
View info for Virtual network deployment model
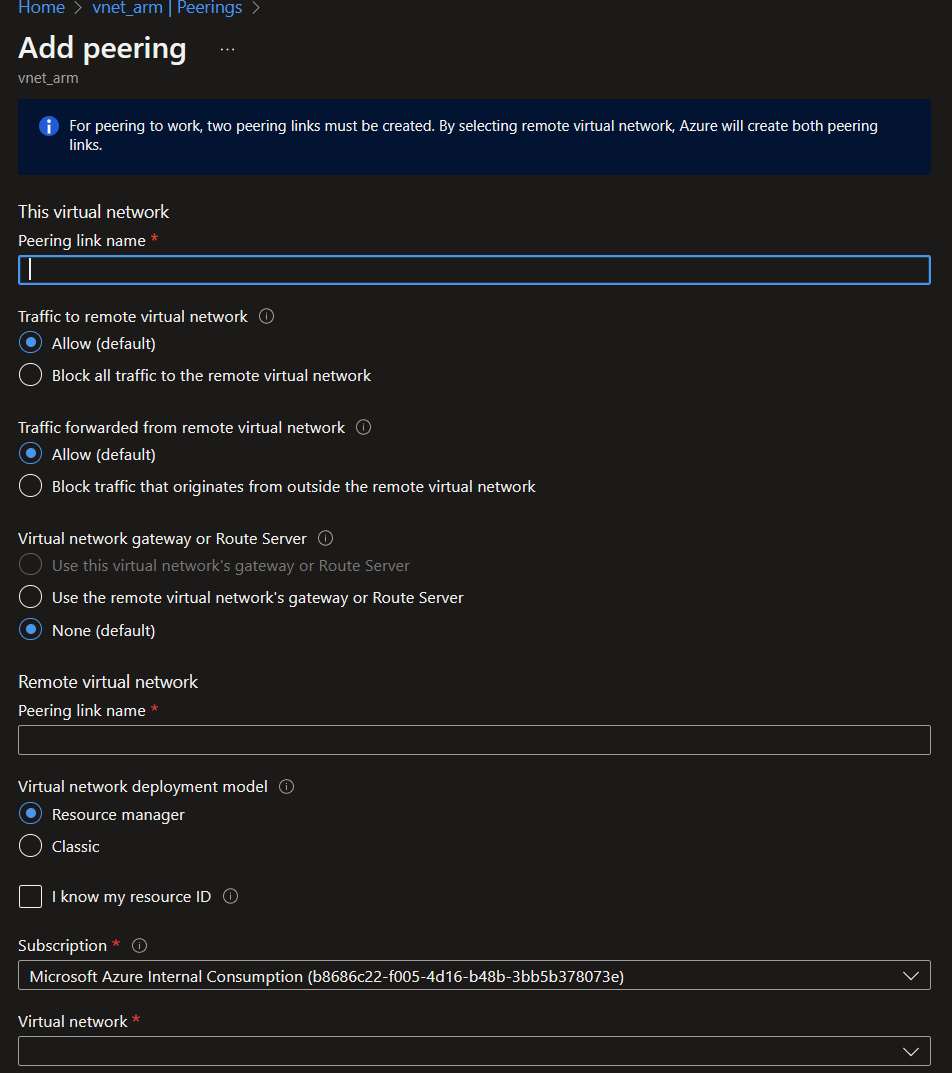pos(286,786)
